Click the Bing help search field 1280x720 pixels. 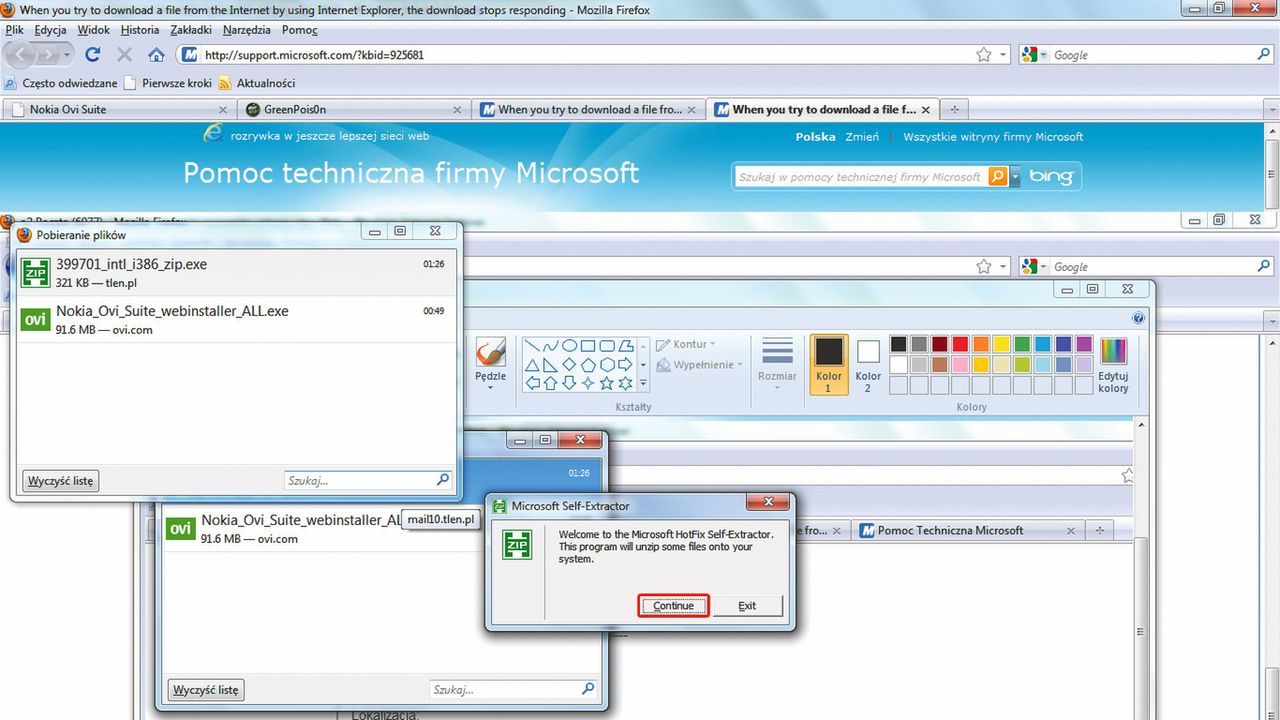860,177
